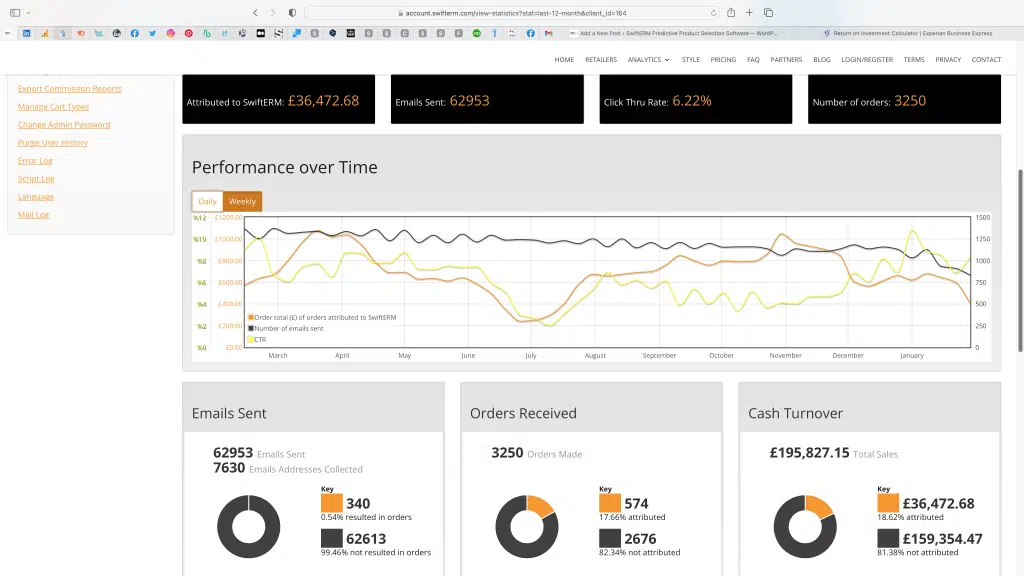1024x576 pixels.
Task: Open LOGIN/REGISTER in the site navigation
Action: [x=867, y=59]
